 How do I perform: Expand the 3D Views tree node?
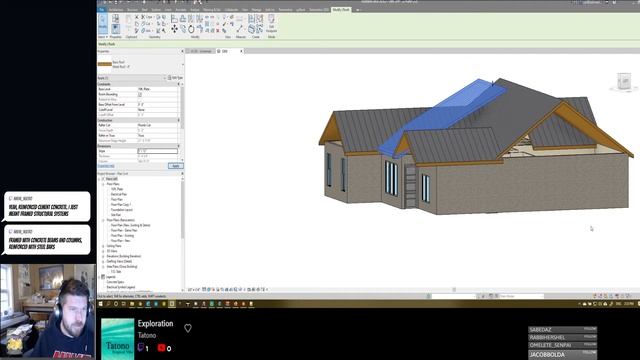click(x=103, y=251)
